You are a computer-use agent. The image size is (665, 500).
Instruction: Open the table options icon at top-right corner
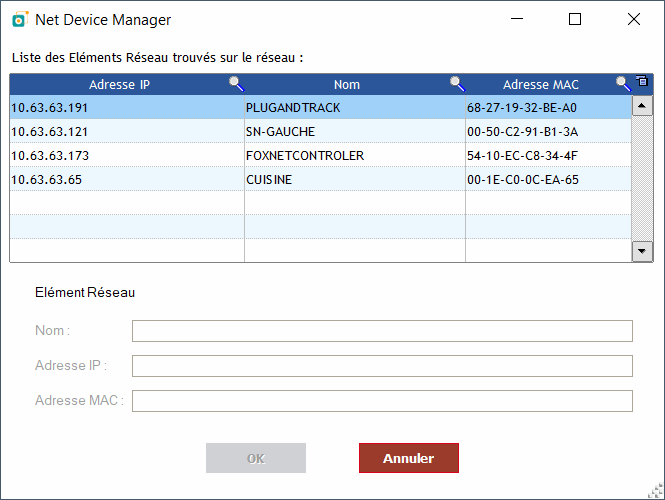point(642,81)
